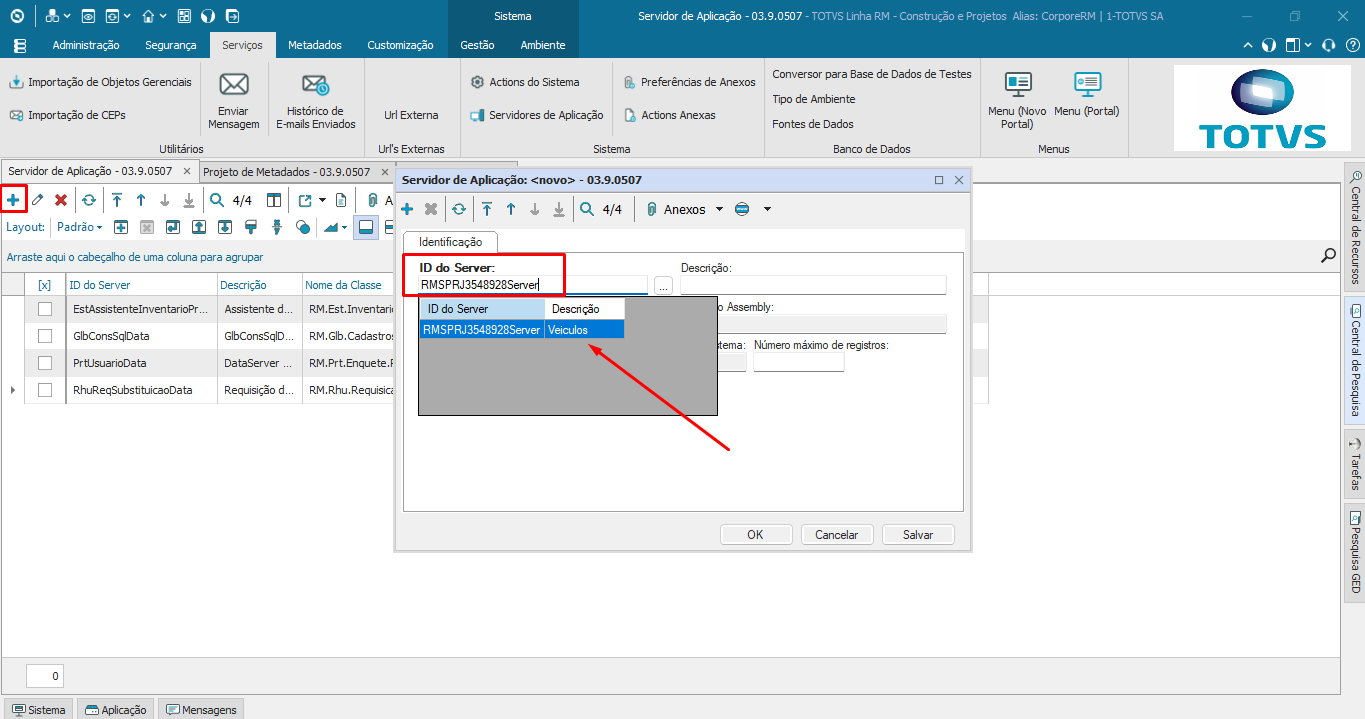Viewport: 1365px width, 719px height.
Task: Click the Salvar button
Action: click(918, 535)
